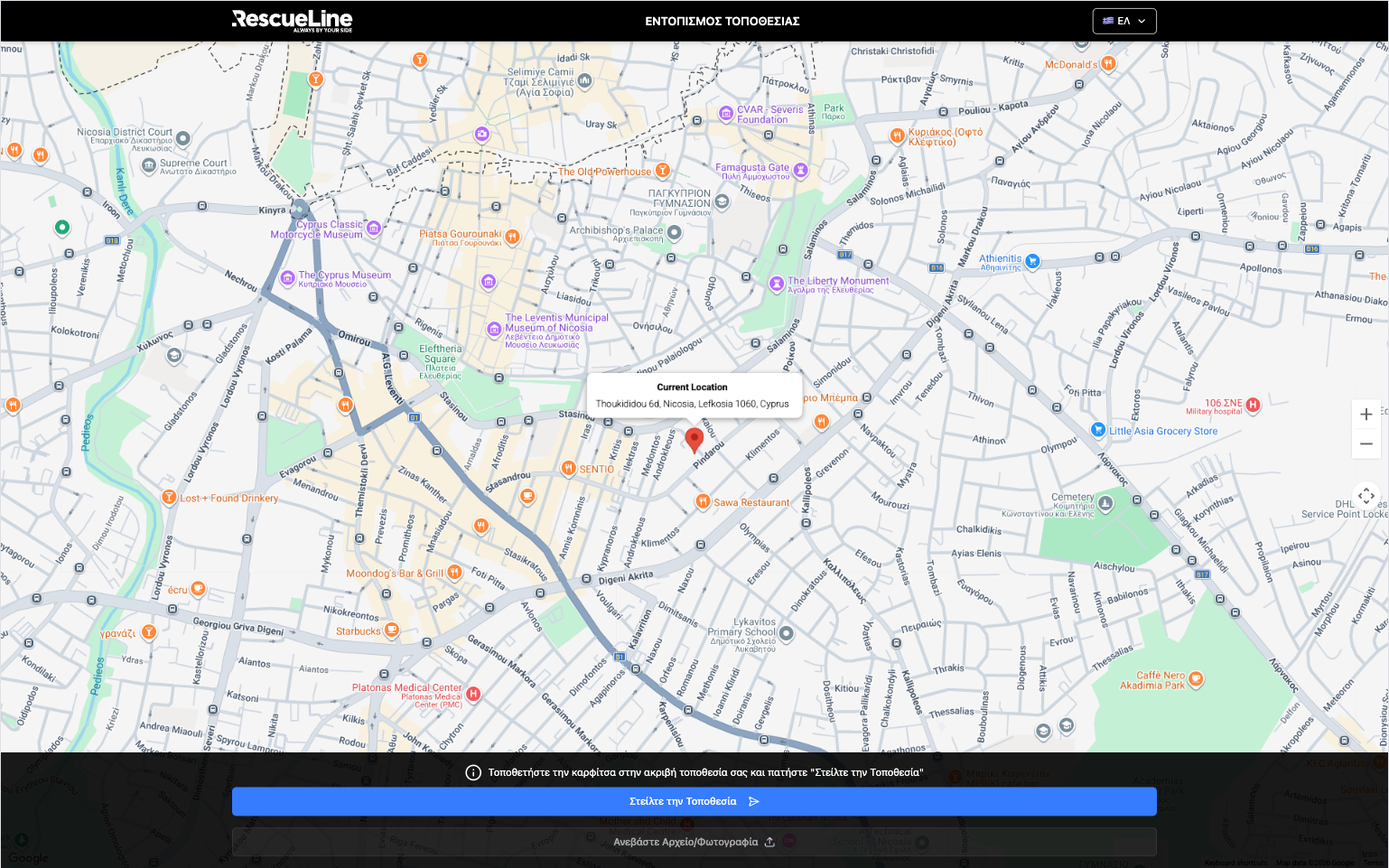Select 106 ΣΝΕ Military hospital icon

coord(1253,405)
